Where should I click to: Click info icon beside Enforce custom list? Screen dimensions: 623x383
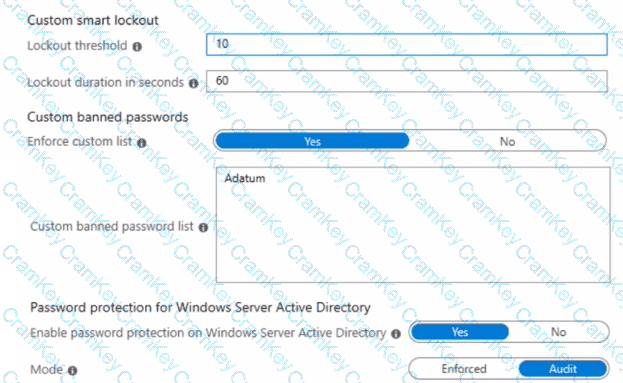point(142,143)
